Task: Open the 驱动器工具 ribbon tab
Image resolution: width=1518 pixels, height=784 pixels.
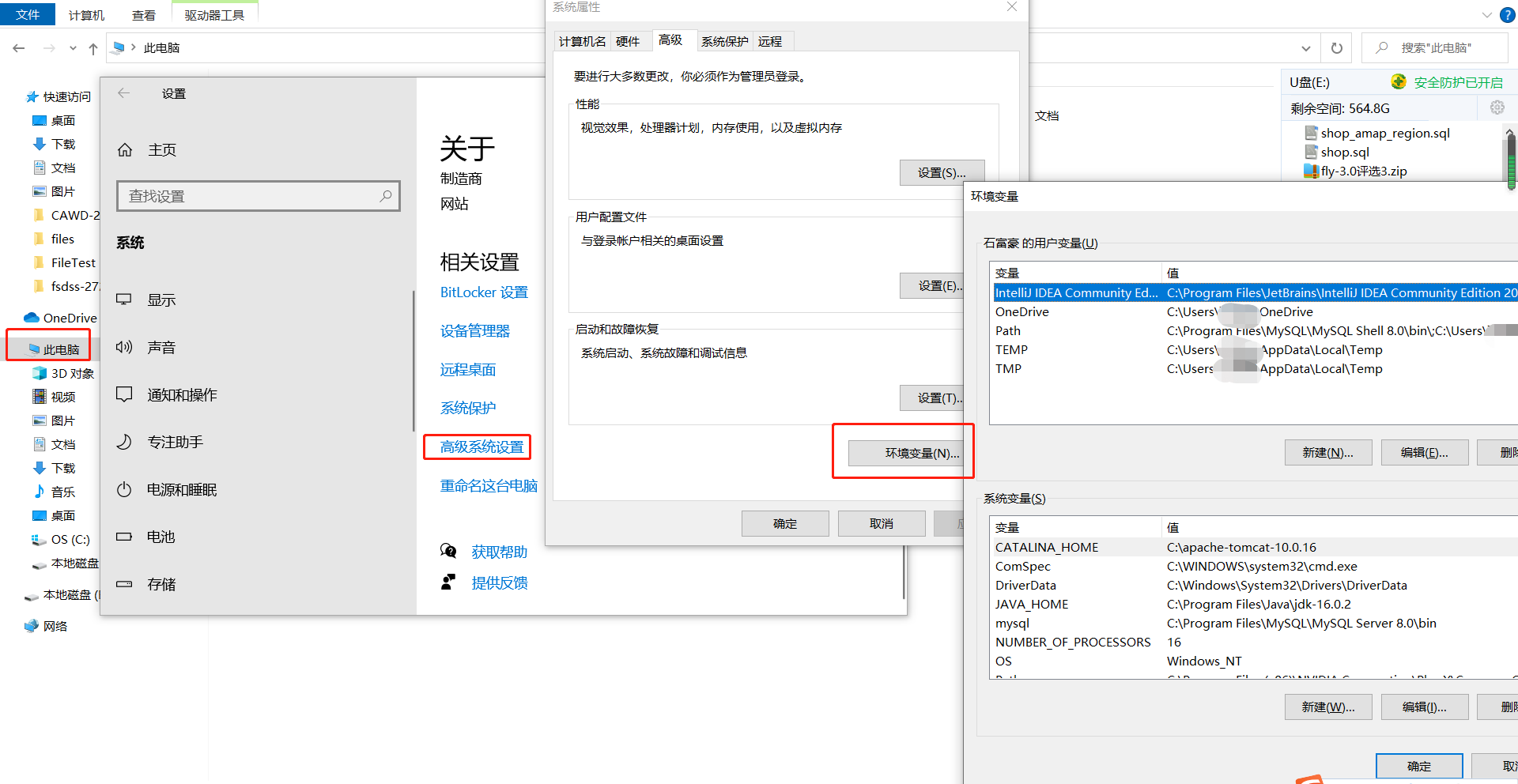Action: pos(214,14)
